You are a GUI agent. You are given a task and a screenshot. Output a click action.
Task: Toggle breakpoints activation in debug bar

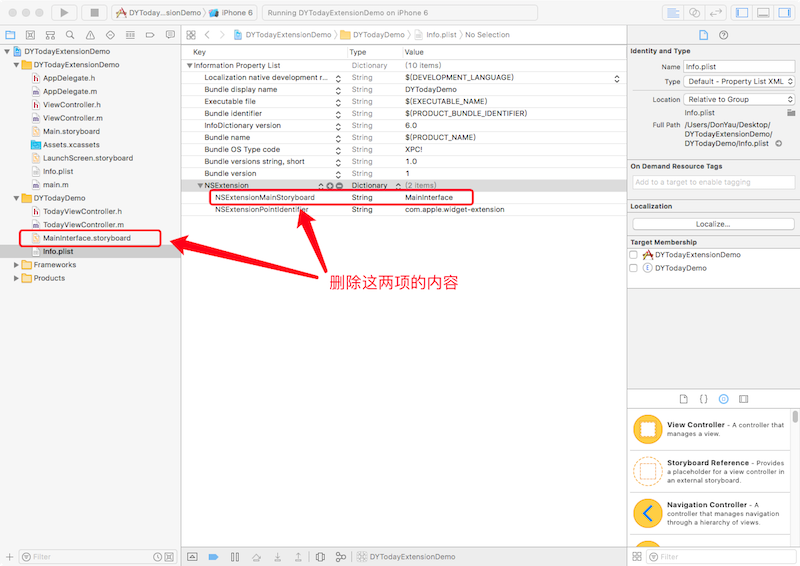[213, 557]
